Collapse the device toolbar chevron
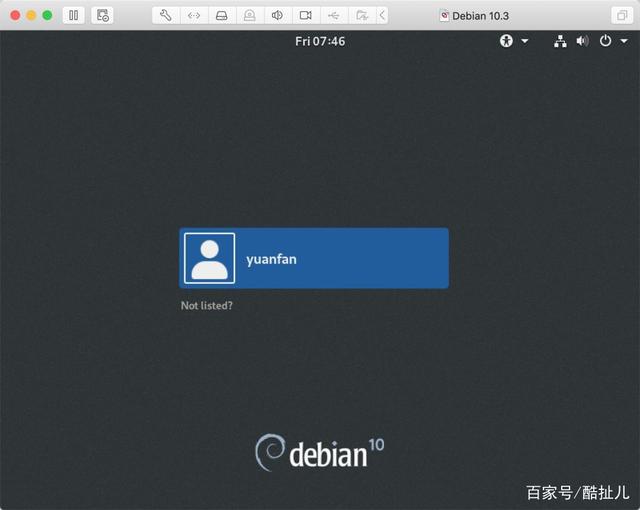Screen dimensions: 640x510 [382, 16]
